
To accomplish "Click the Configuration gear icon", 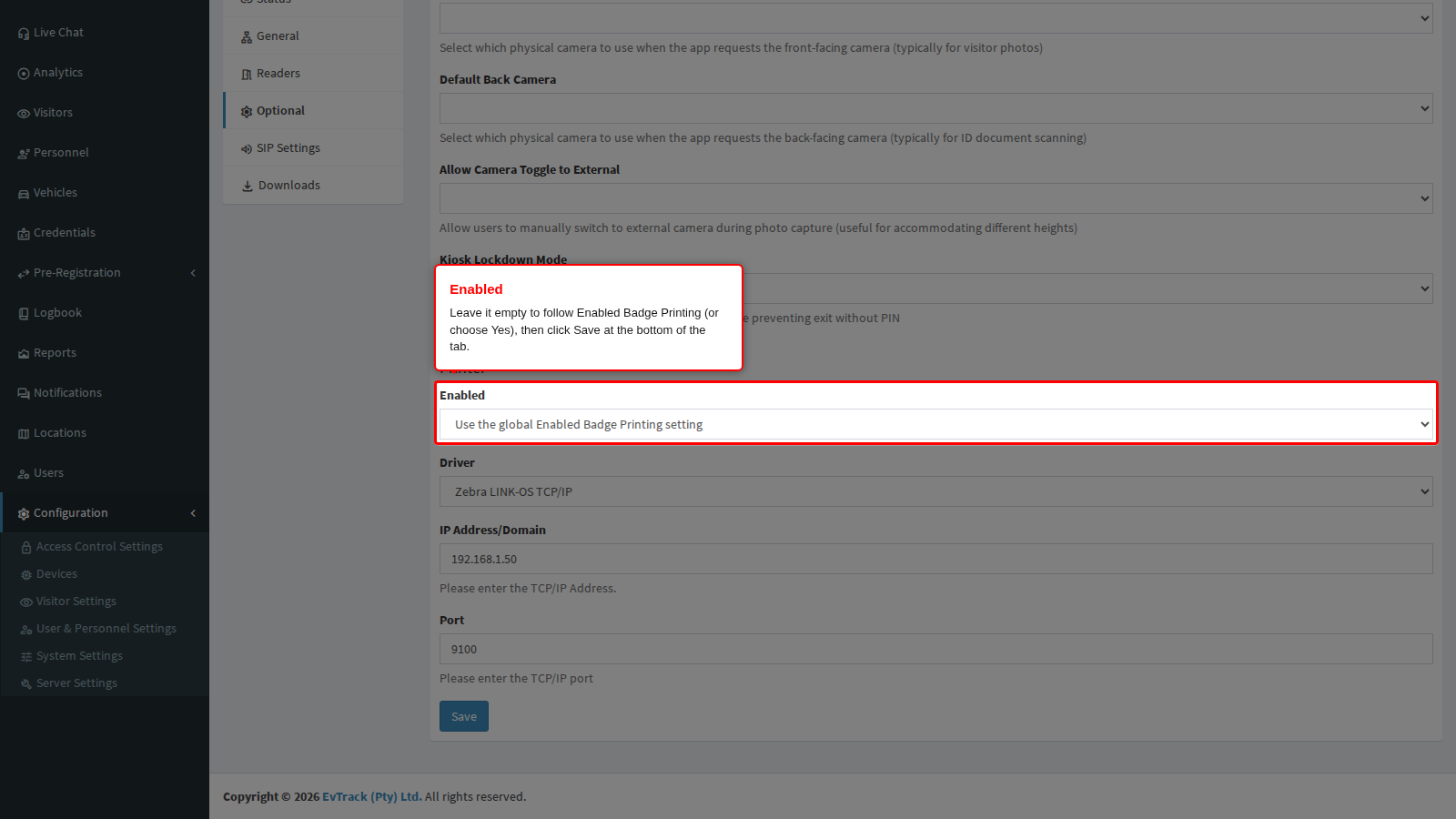I will [24, 514].
